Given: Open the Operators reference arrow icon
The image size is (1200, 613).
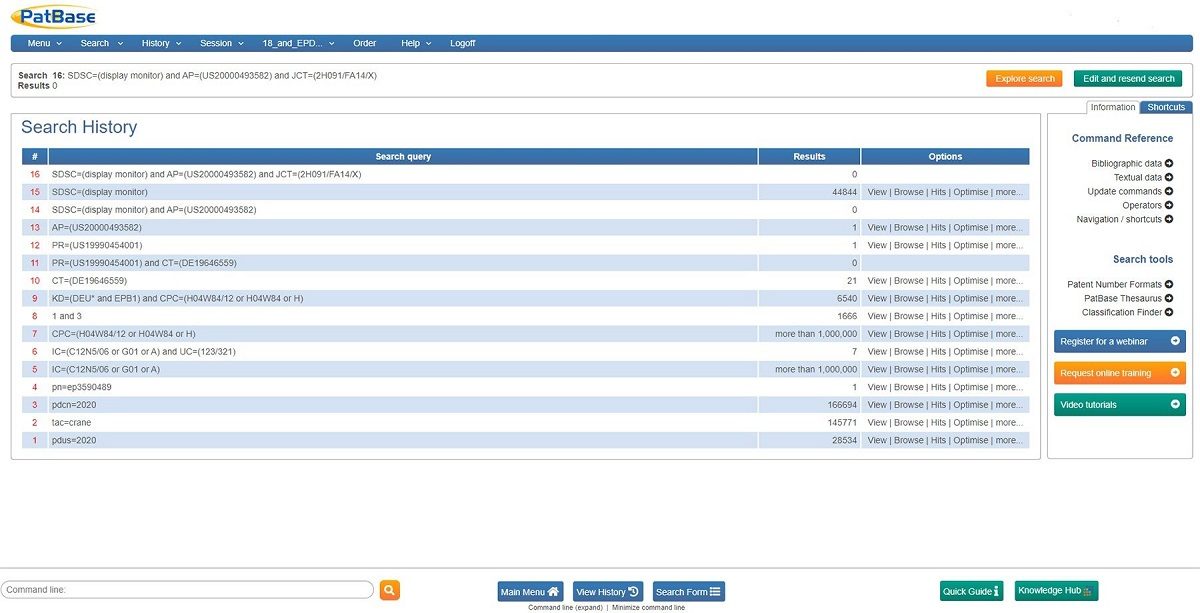Looking at the screenshot, I should [1169, 205].
